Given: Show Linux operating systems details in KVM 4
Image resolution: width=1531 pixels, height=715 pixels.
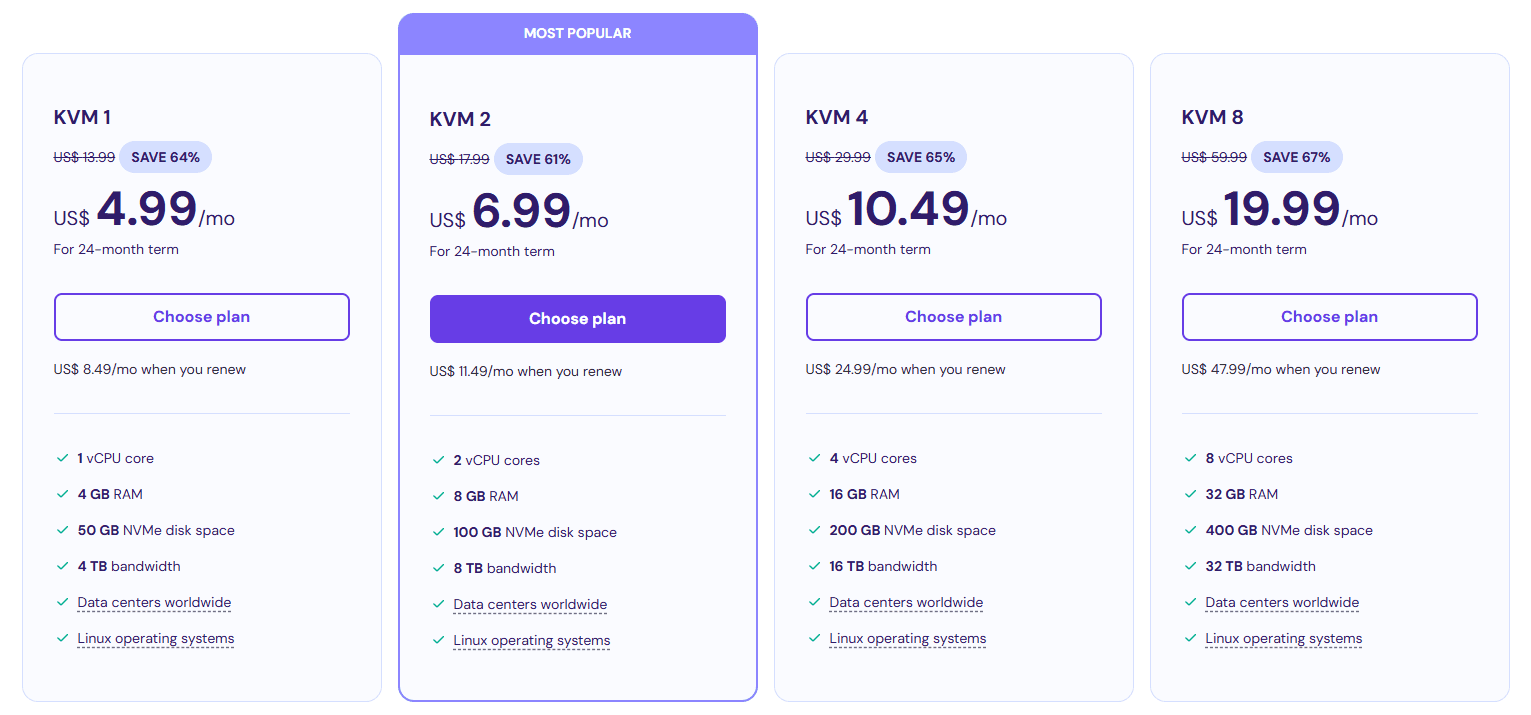Looking at the screenshot, I should (908, 639).
